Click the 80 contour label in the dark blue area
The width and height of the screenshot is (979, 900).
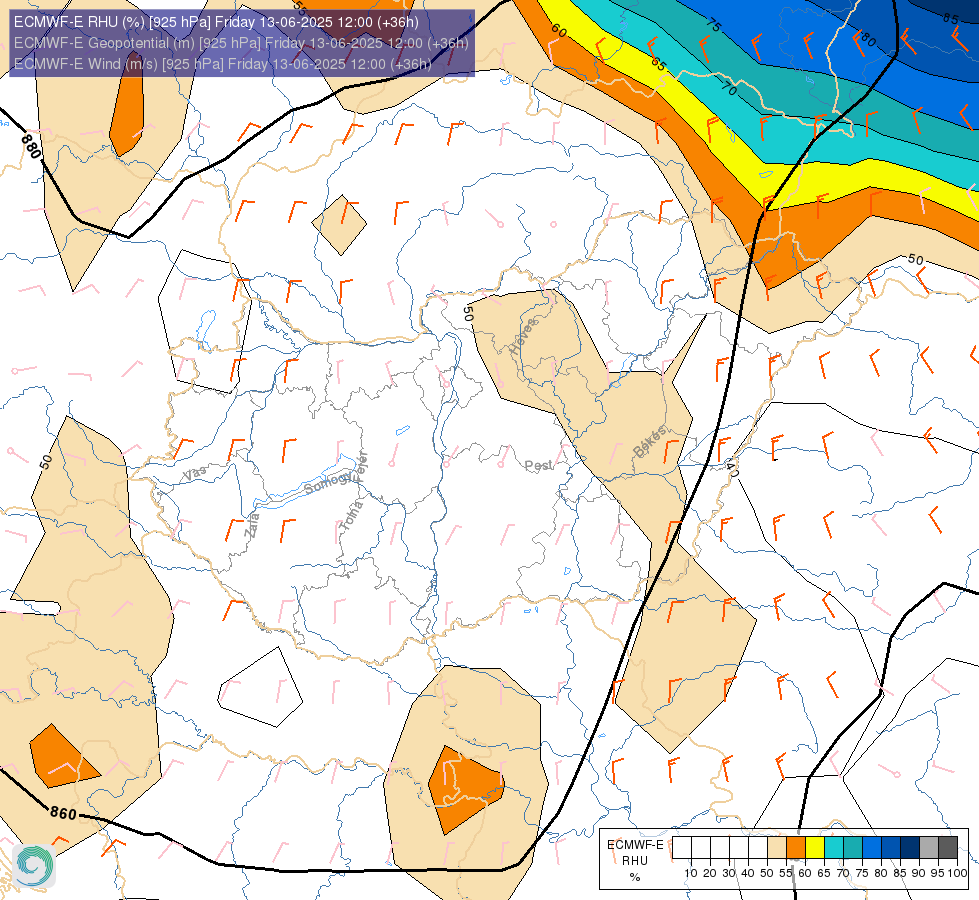click(867, 40)
